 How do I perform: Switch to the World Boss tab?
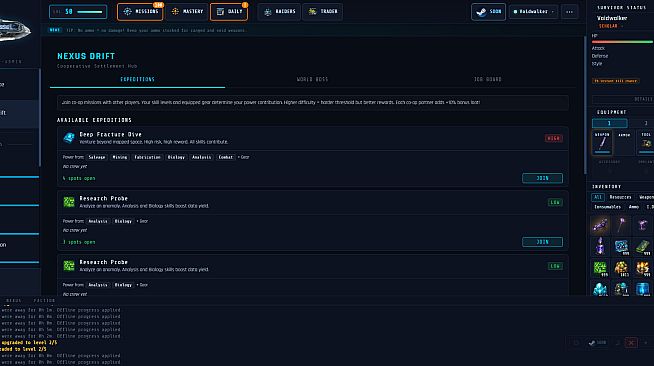(x=312, y=79)
